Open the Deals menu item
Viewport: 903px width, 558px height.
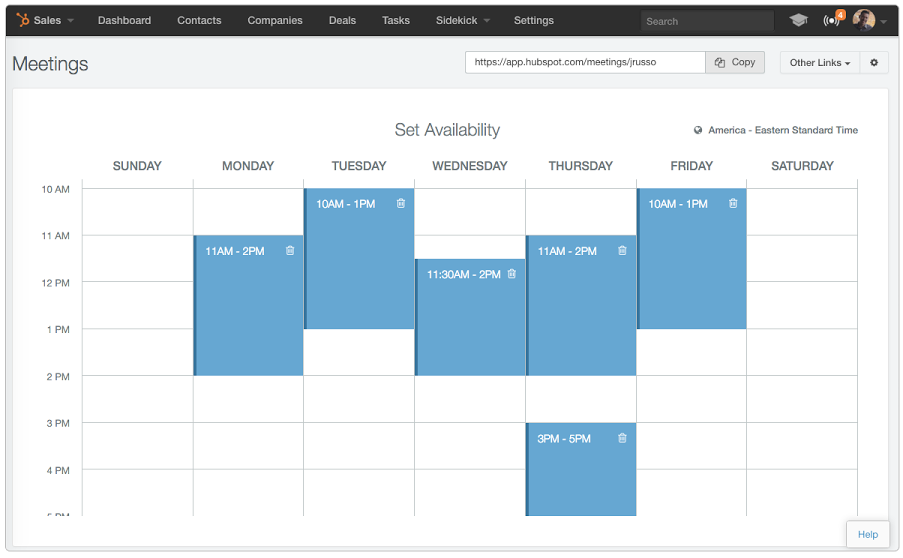tap(342, 20)
